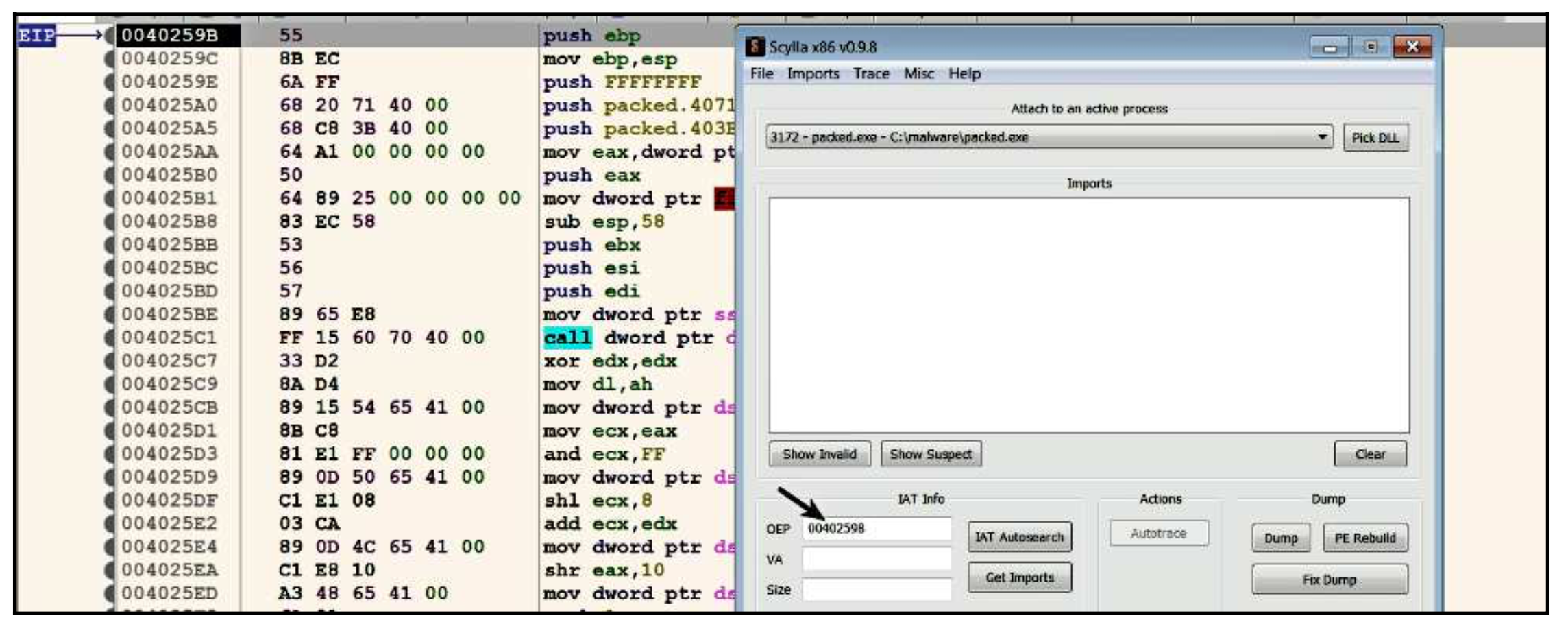
Task: Click the Dump button
Action: pyautogui.click(x=1281, y=538)
